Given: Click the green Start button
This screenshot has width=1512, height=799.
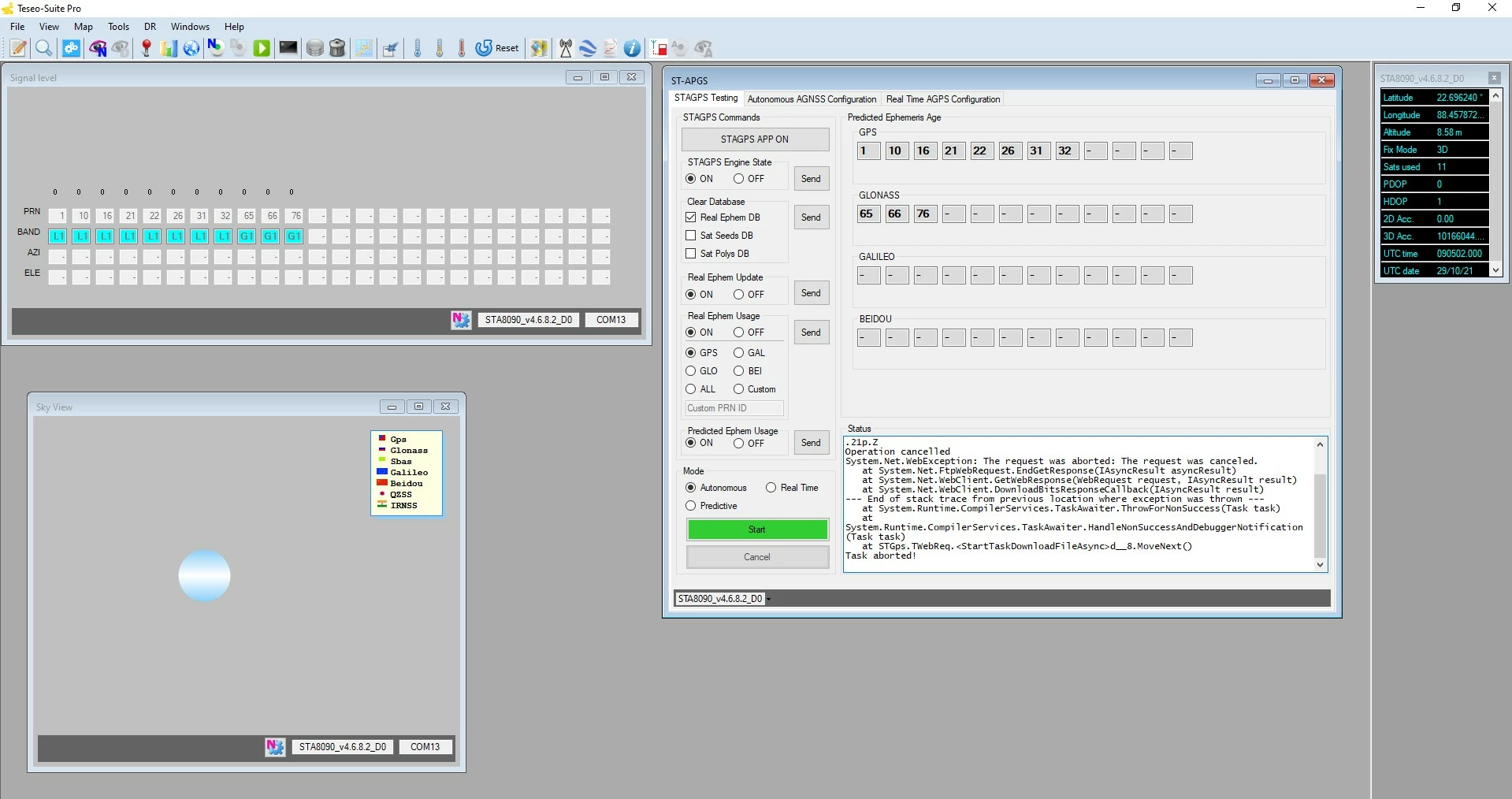Looking at the screenshot, I should [757, 530].
